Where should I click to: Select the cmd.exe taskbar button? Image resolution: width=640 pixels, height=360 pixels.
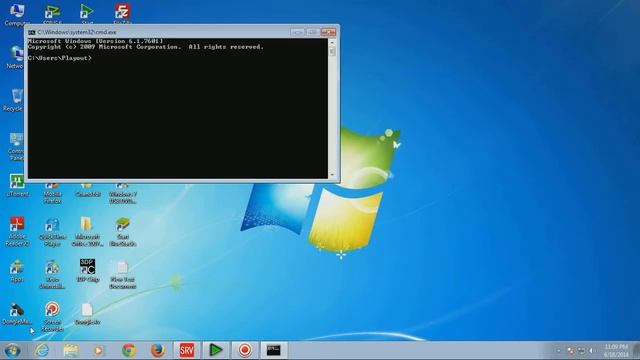273,350
